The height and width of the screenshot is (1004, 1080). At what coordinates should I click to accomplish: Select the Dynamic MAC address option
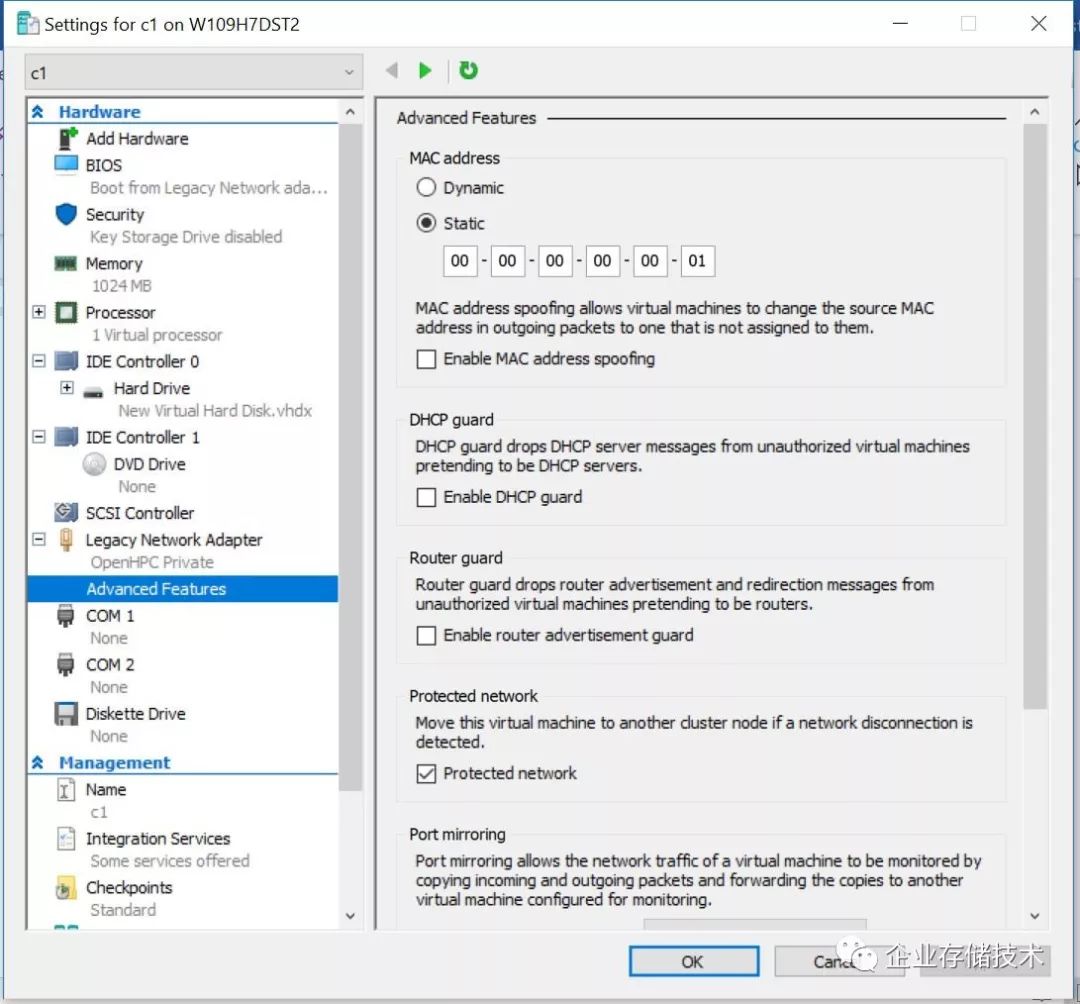click(427, 187)
